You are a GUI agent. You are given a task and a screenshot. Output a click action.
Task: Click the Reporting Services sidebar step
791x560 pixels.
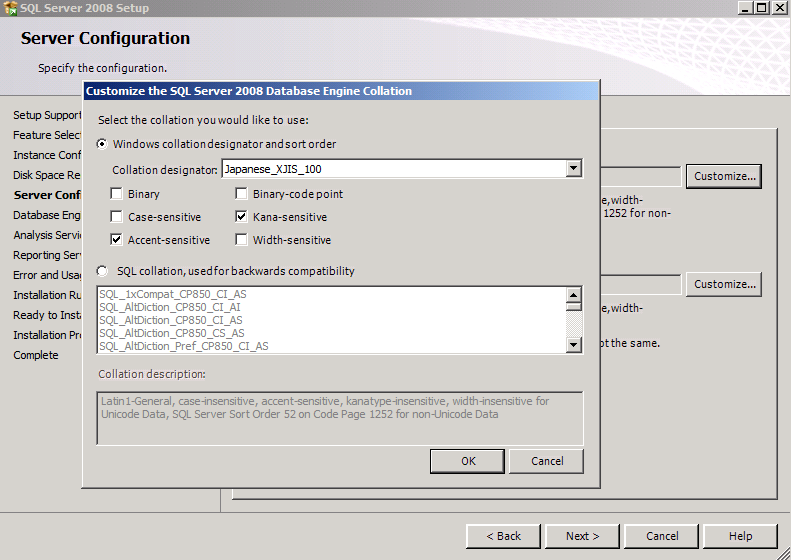pos(47,255)
